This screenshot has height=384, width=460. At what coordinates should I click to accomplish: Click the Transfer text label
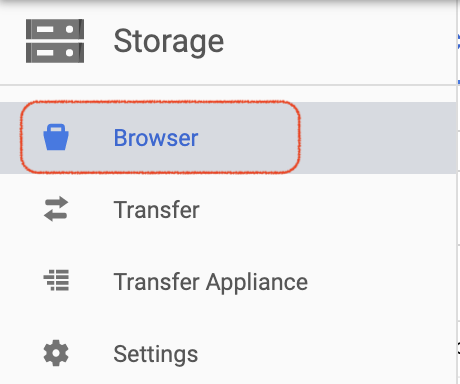click(x=156, y=210)
